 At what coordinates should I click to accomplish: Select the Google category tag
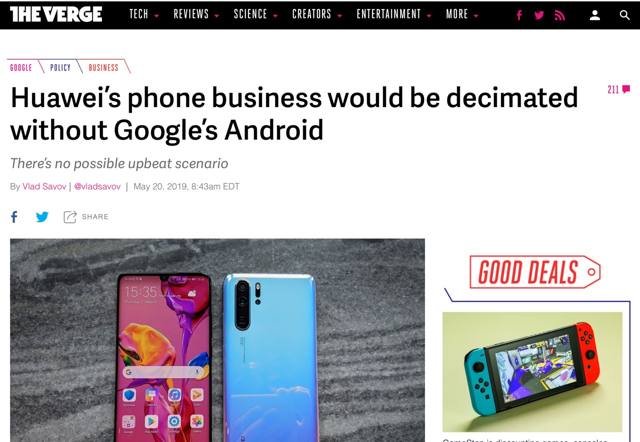coord(21,67)
